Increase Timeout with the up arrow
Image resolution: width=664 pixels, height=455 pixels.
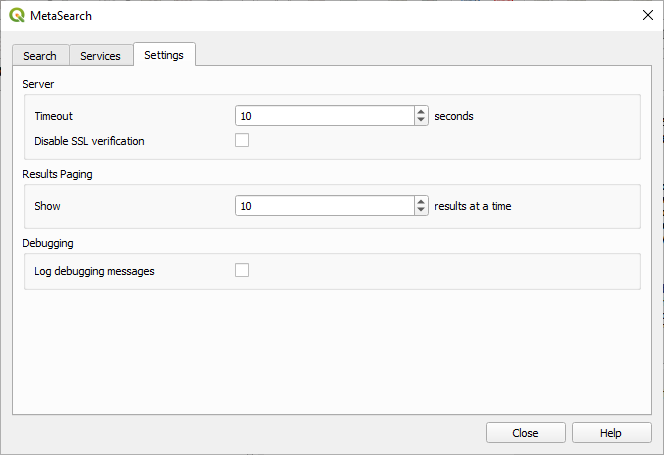tap(421, 111)
